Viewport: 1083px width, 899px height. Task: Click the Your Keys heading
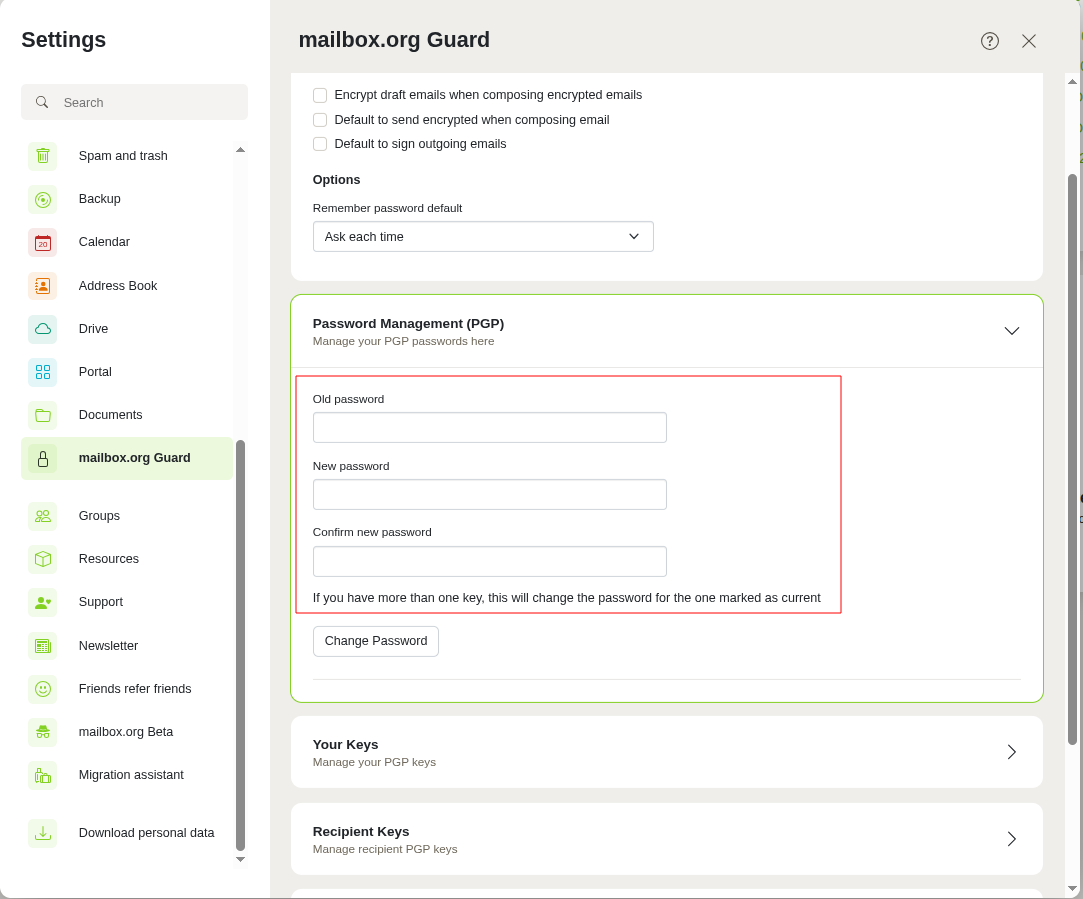345,744
